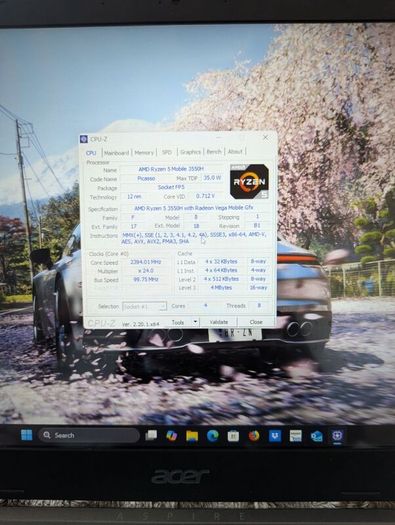395x525 pixels.
Task: Click the taskbar Search box
Action: point(89,435)
